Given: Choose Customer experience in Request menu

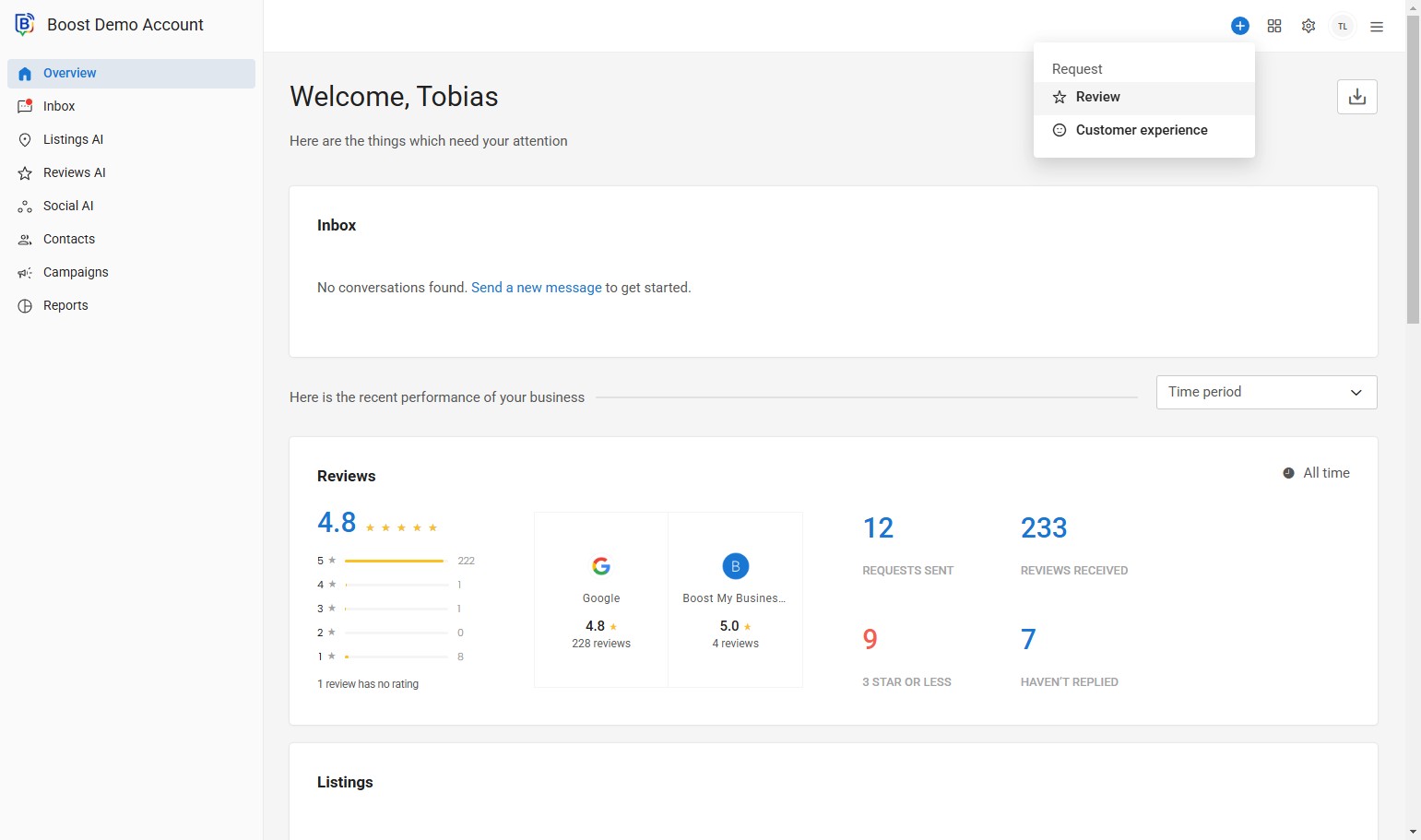Looking at the screenshot, I should [1141, 130].
